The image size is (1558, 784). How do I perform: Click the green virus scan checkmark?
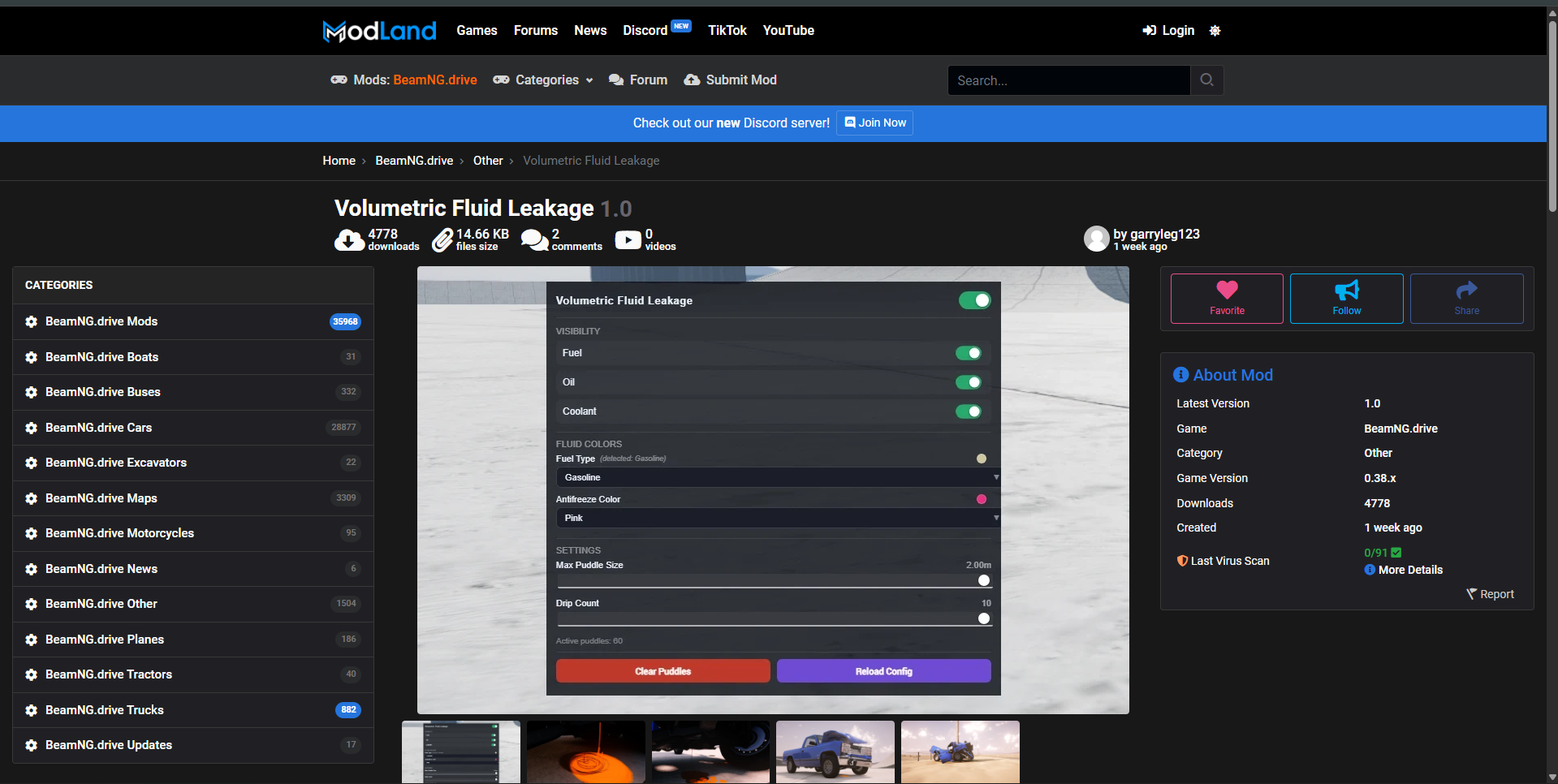coord(1396,553)
